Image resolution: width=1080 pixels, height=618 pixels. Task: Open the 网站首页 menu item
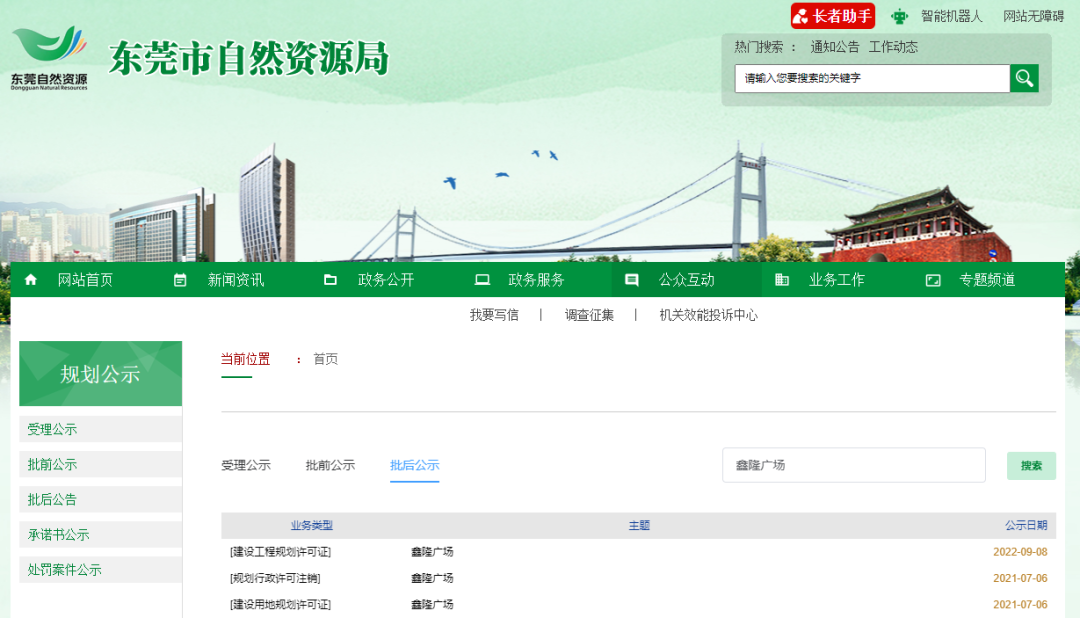[85, 280]
